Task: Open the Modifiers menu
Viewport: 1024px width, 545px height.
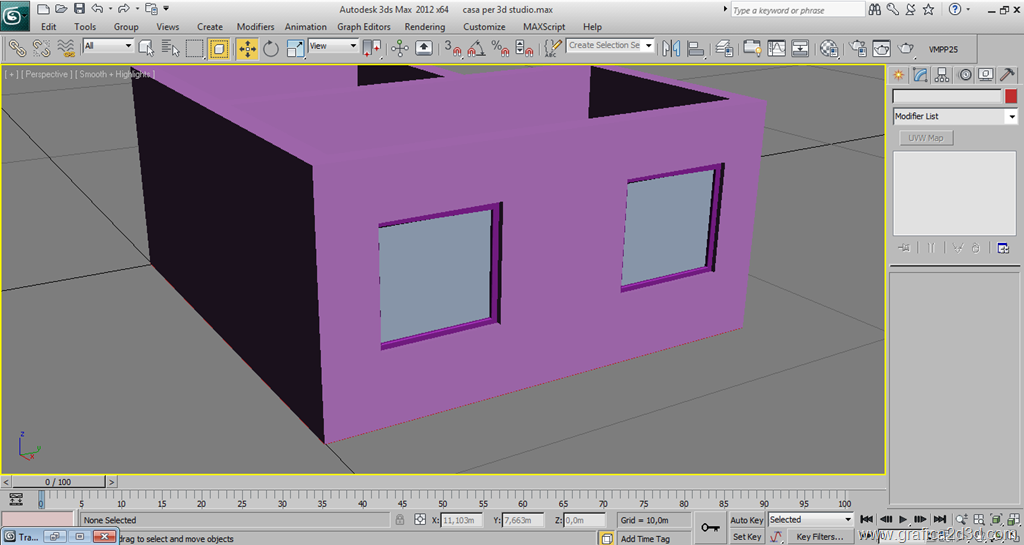Action: pyautogui.click(x=255, y=27)
